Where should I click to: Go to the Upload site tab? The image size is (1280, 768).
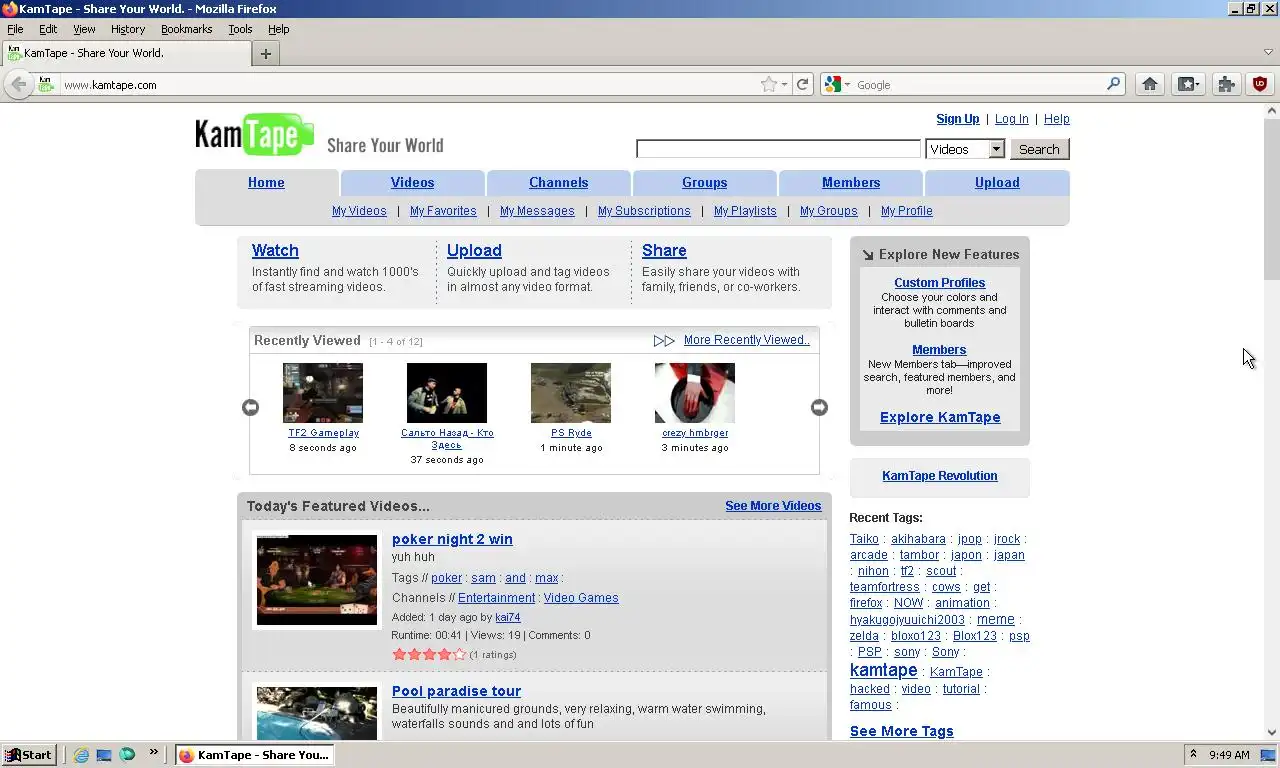pyautogui.click(x=997, y=182)
